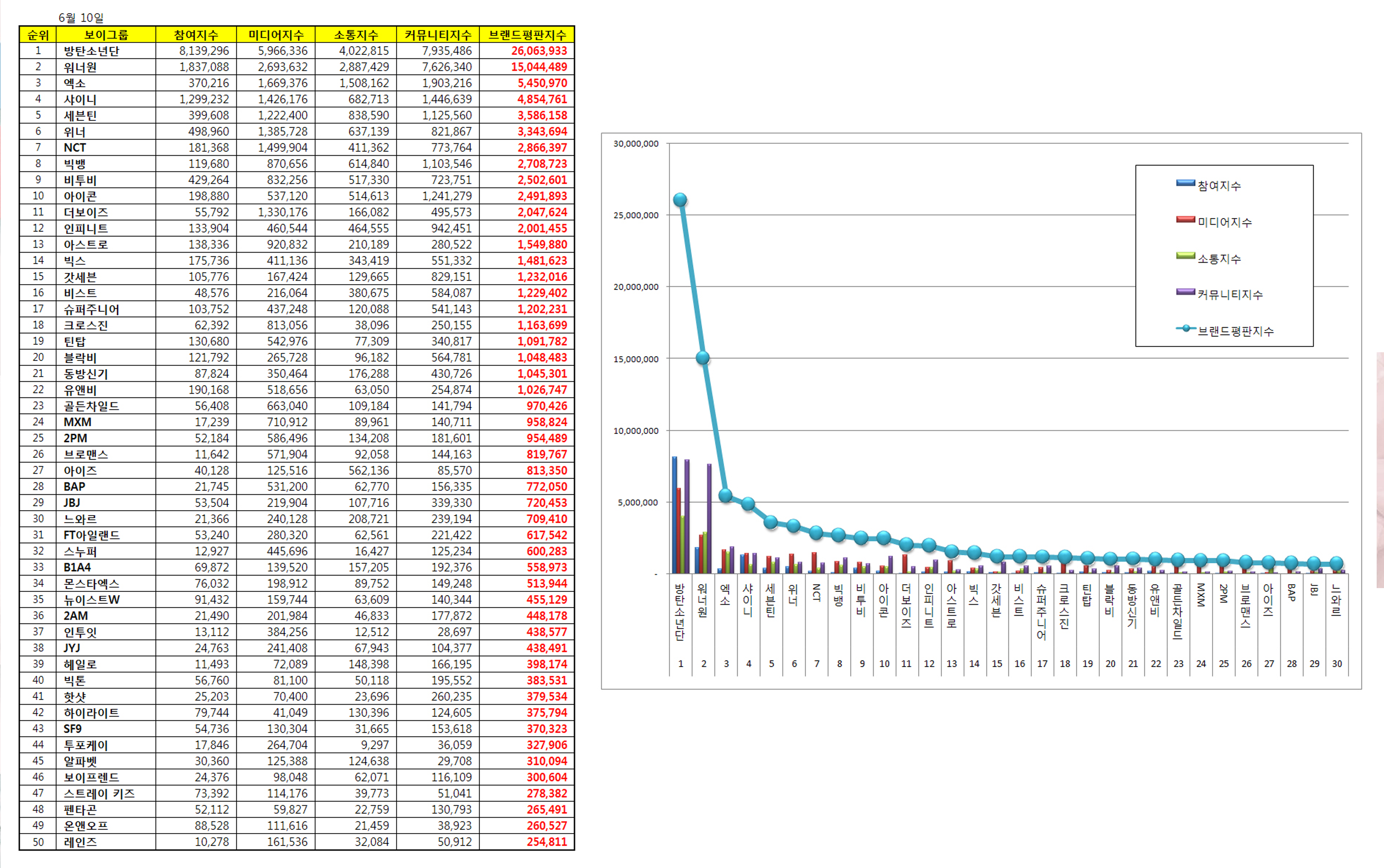Click the NCT group name cell
The image size is (1384, 868).
75,147
